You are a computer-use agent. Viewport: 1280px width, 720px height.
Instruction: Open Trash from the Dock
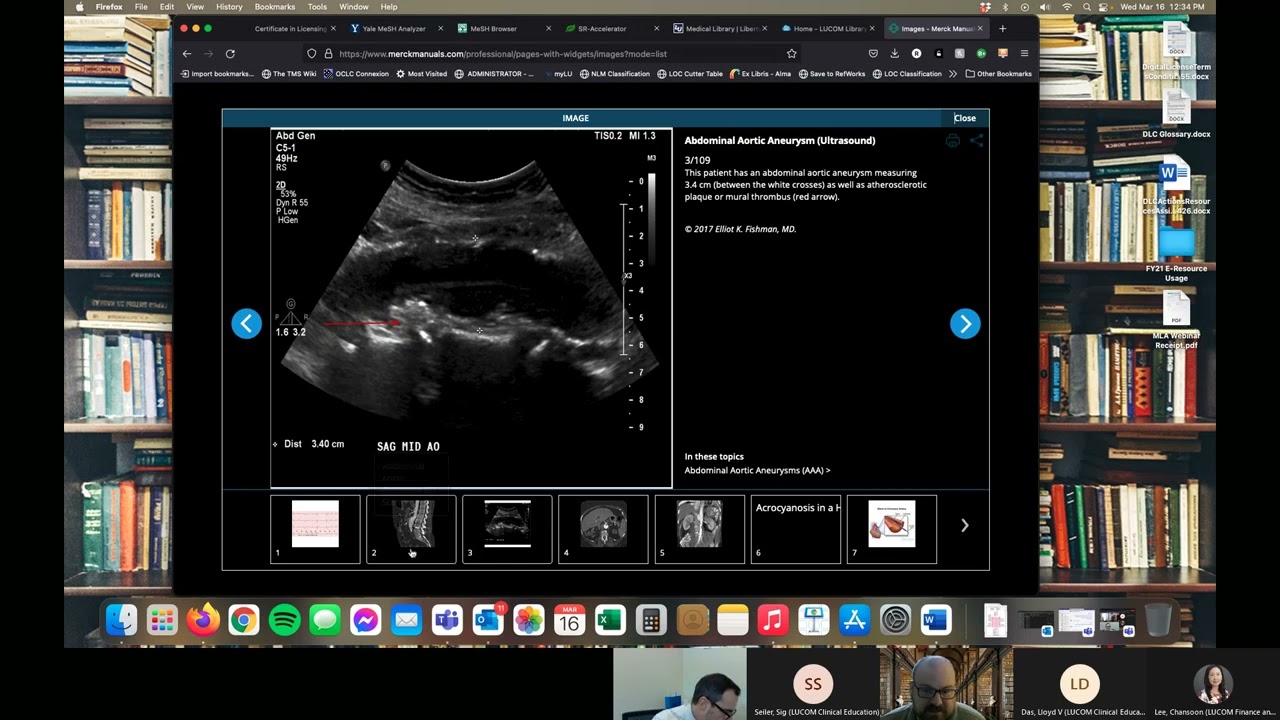pyautogui.click(x=1158, y=621)
